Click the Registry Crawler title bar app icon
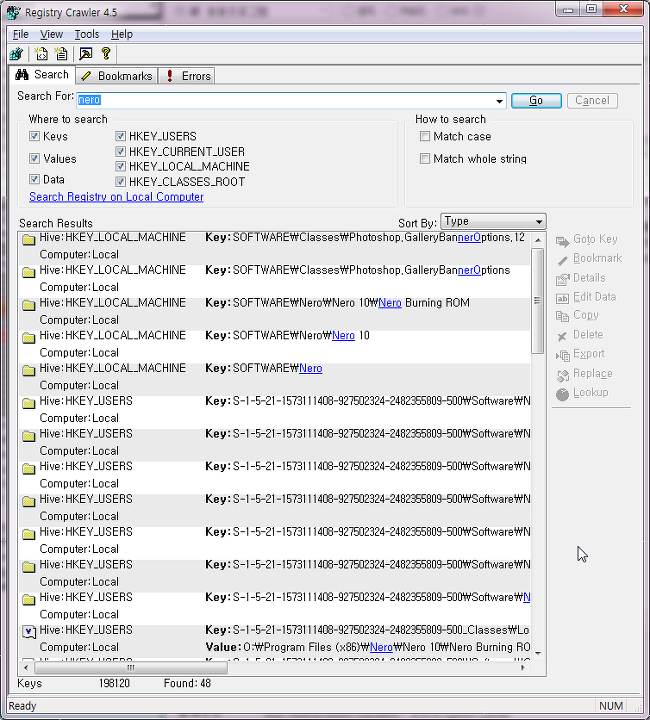Image resolution: width=650 pixels, height=720 pixels. point(13,12)
